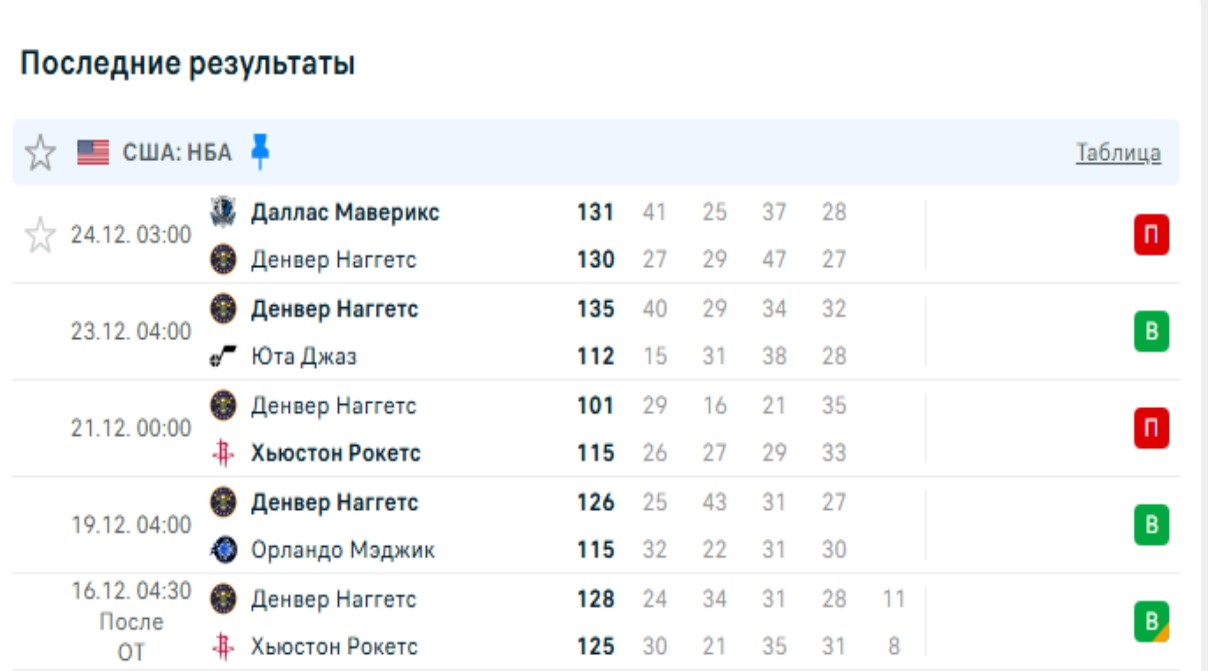Click the red П loss badge for 21.12 game
The image size is (1208, 671).
click(x=1151, y=429)
